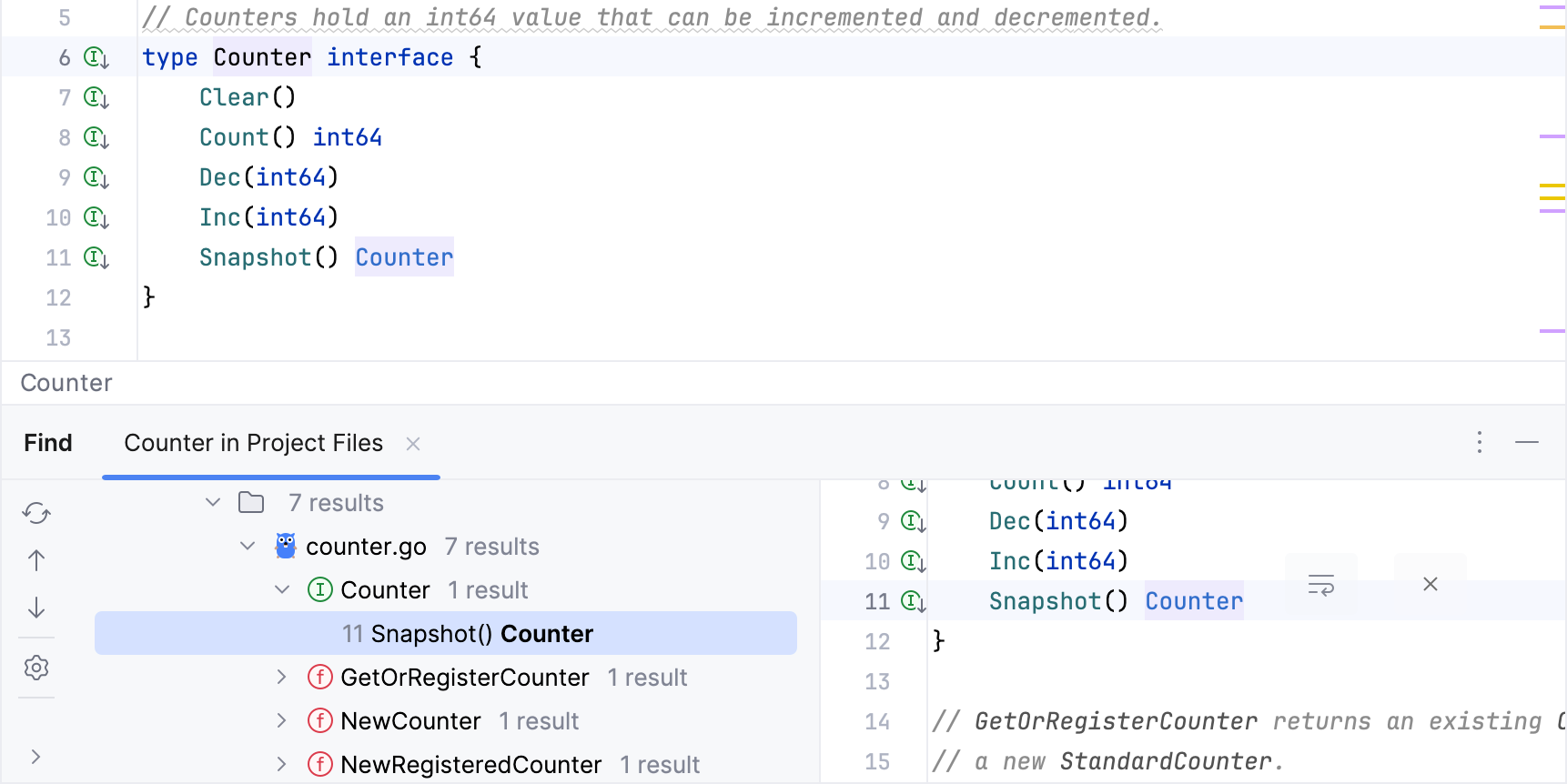Click the rerun search refresh icon

36,513
